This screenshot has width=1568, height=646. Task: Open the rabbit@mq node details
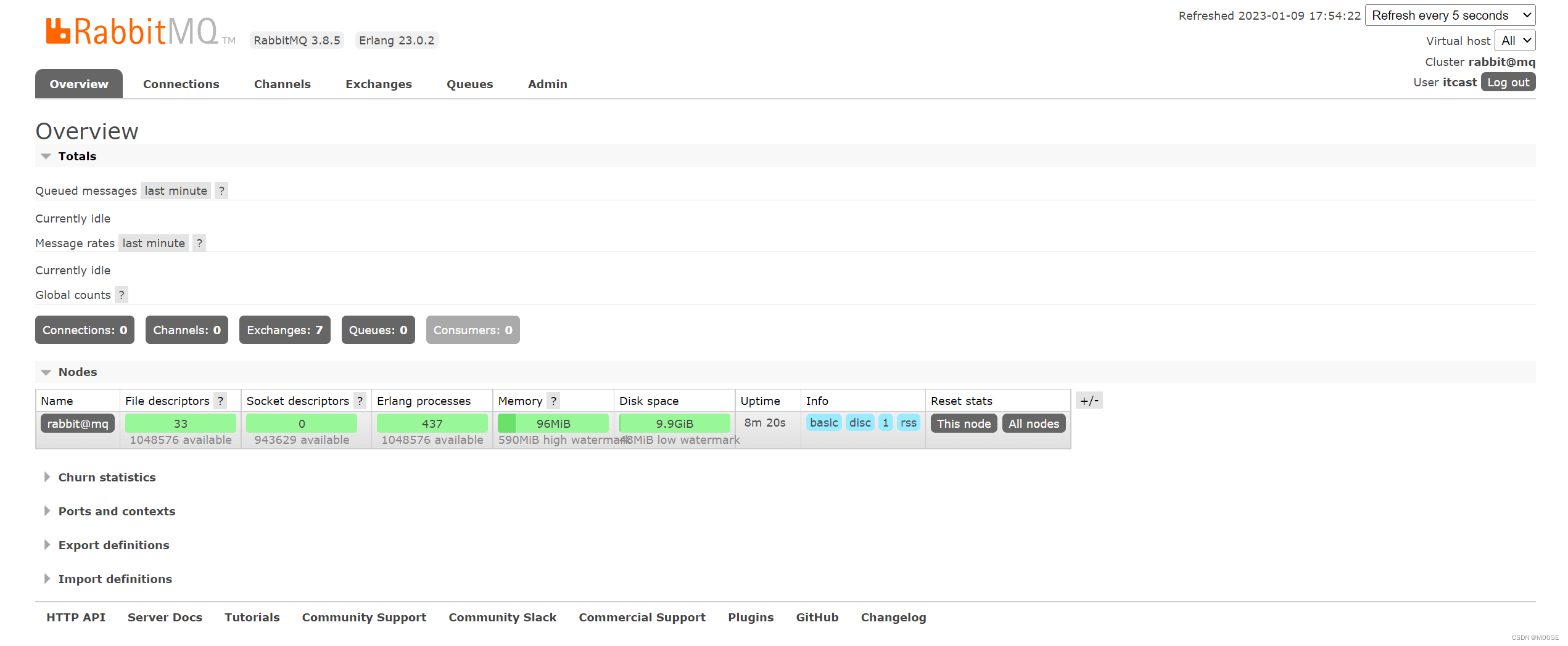pos(78,423)
